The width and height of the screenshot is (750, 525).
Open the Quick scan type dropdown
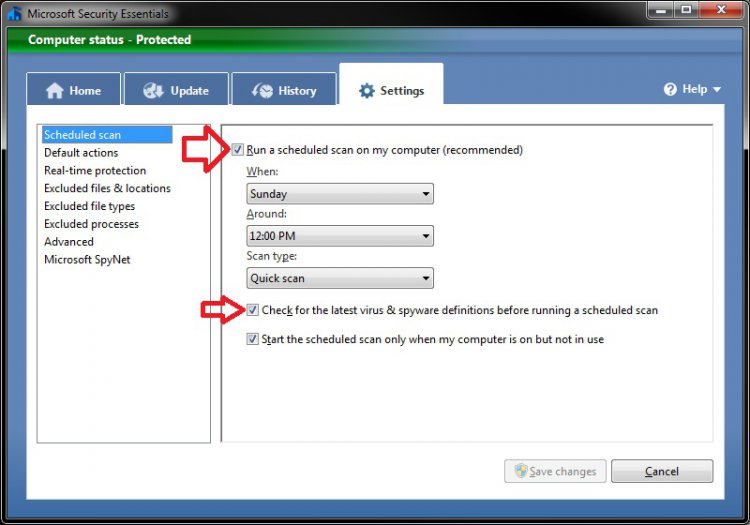click(340, 278)
